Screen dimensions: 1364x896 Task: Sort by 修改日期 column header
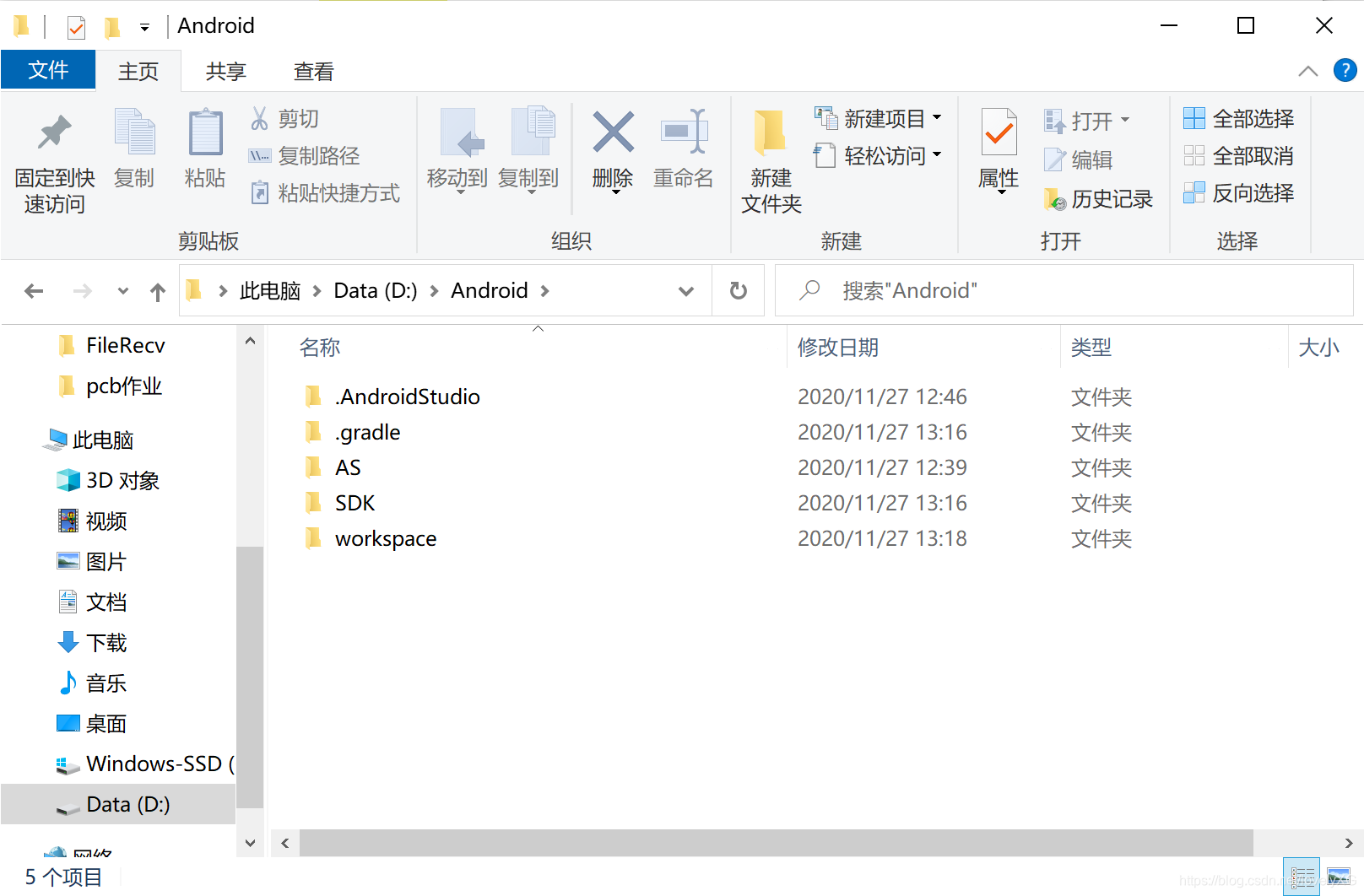pyautogui.click(x=838, y=348)
